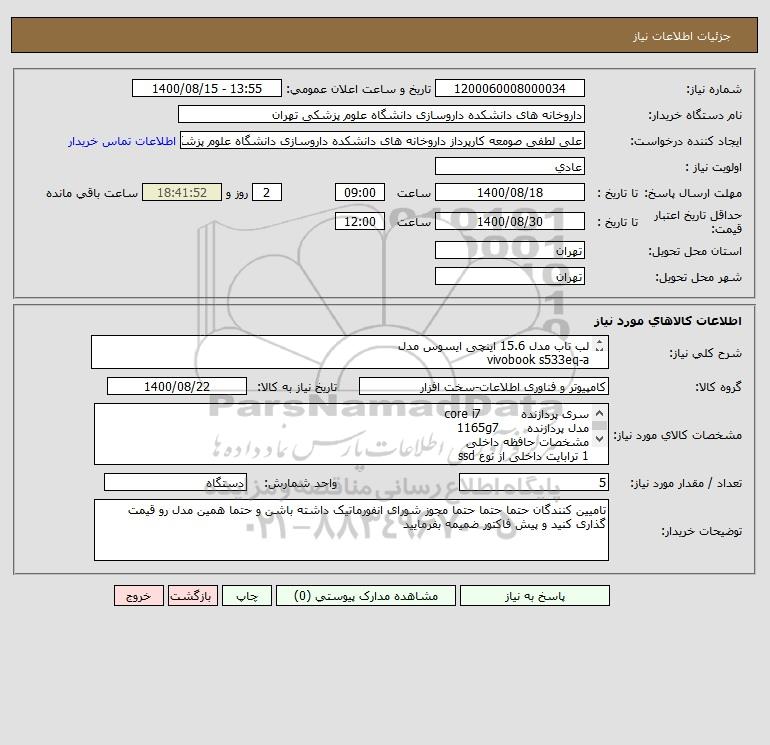Click the شرح کلی نیاز text area
Viewport: 770px width, 745px height.
click(x=350, y=352)
